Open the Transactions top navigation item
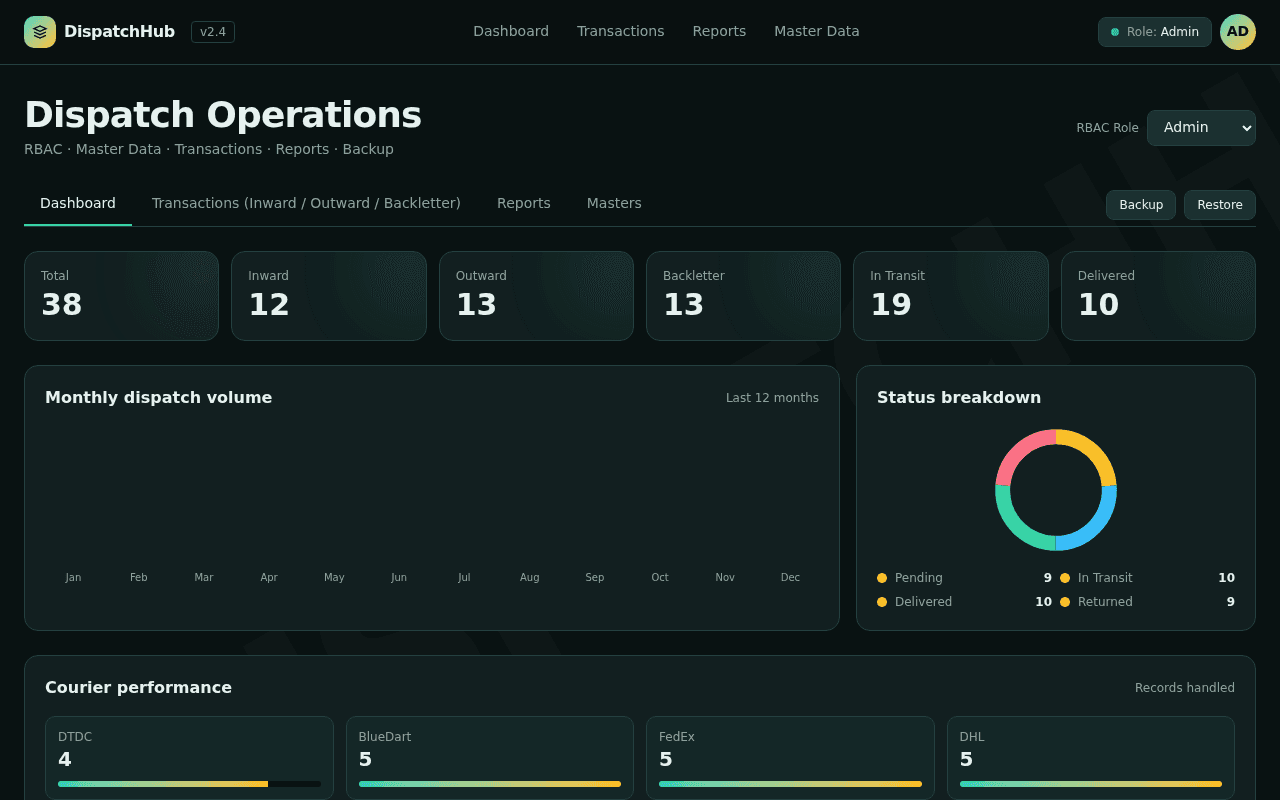Image resolution: width=1280 pixels, height=800 pixels. [621, 32]
